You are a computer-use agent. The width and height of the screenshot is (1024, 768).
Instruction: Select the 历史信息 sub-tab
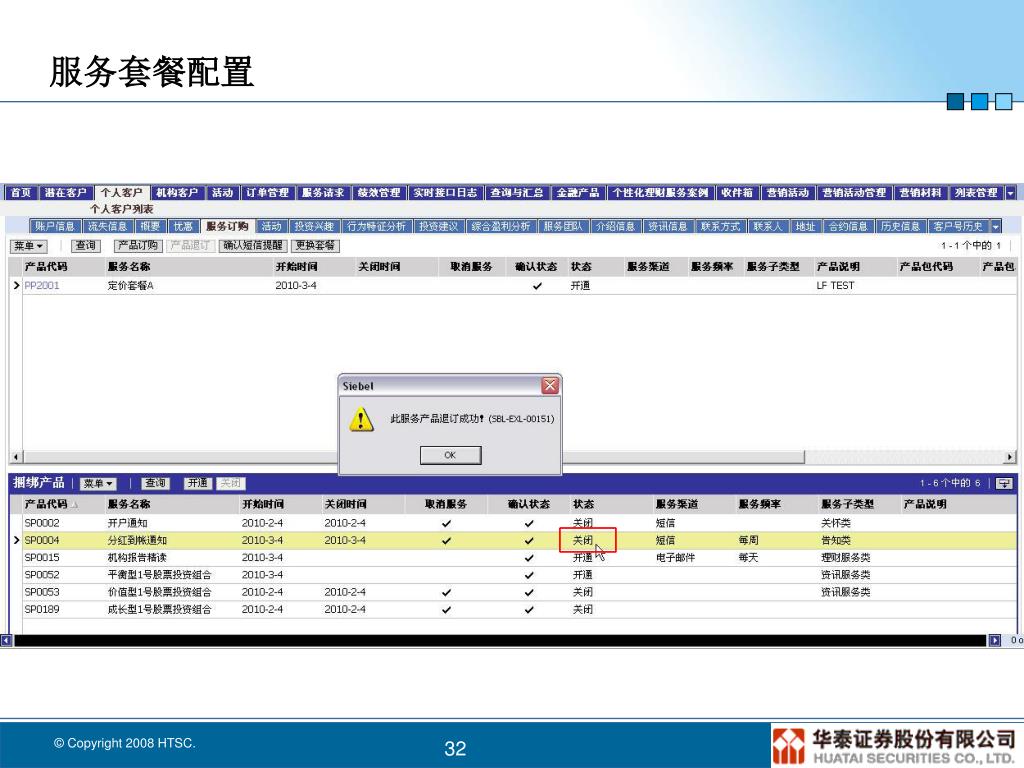pos(900,227)
